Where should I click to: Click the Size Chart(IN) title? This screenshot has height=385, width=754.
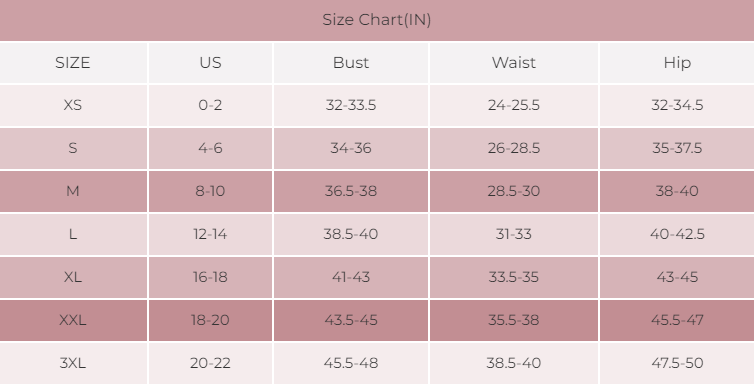click(x=377, y=20)
